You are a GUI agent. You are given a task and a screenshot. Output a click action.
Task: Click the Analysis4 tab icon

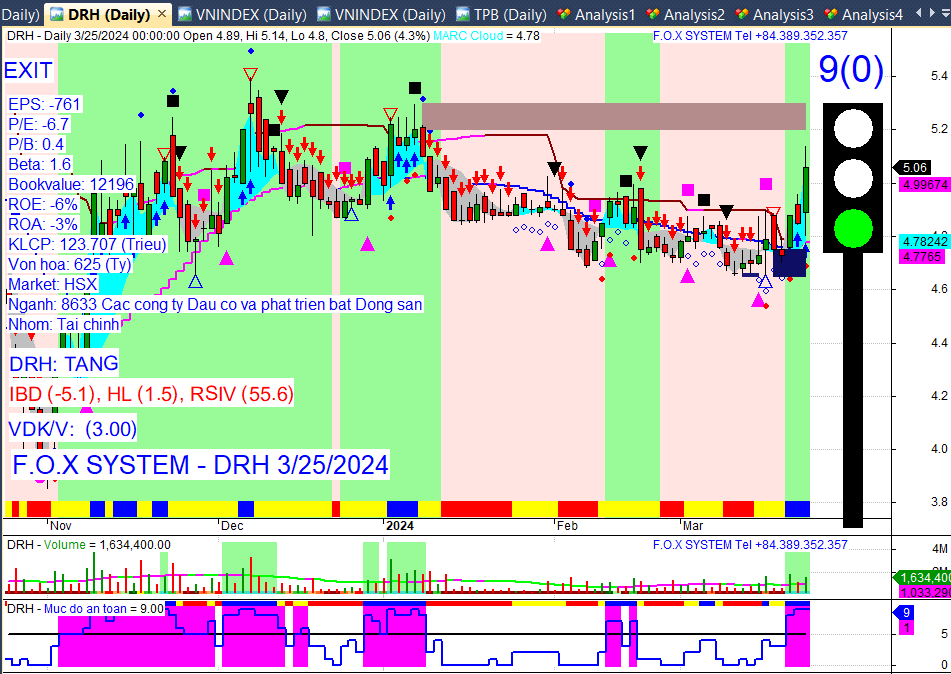831,14
